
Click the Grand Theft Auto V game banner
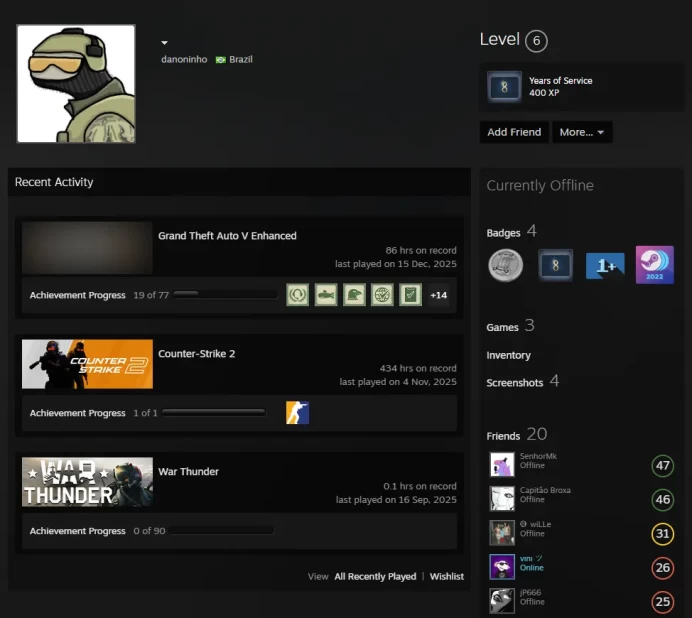tap(87, 248)
